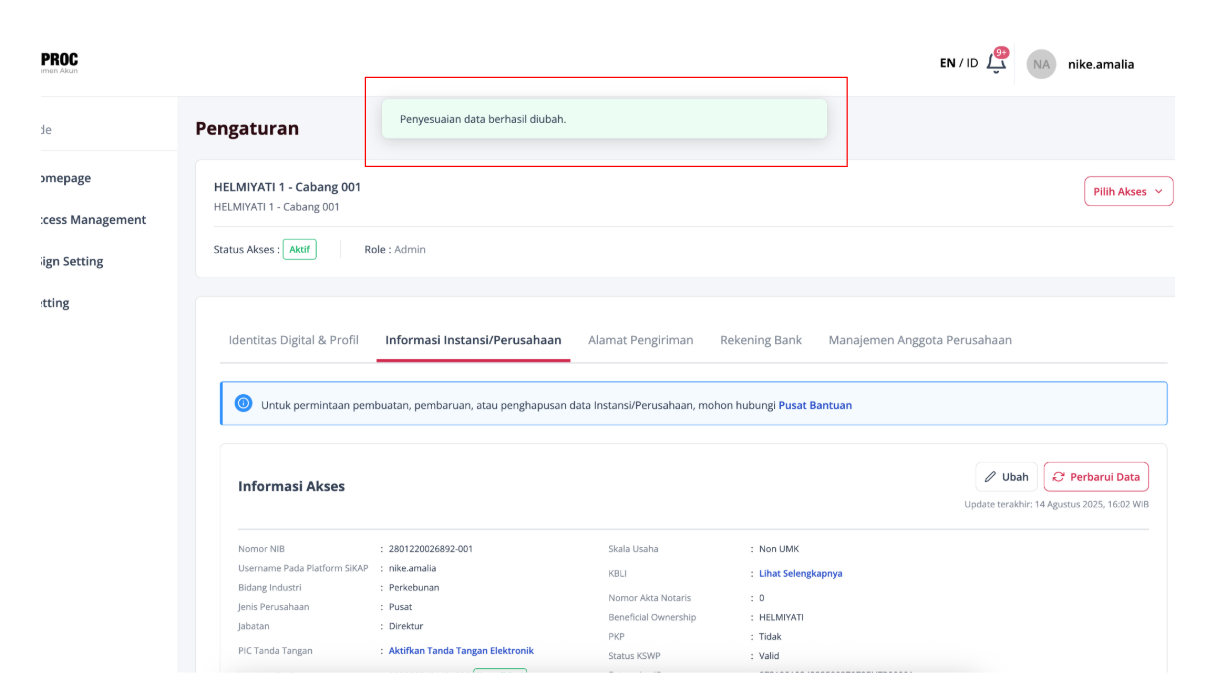1210x684 pixels.
Task: Click the Beneficial Ownership value HELMIYATI
Action: tap(781, 618)
